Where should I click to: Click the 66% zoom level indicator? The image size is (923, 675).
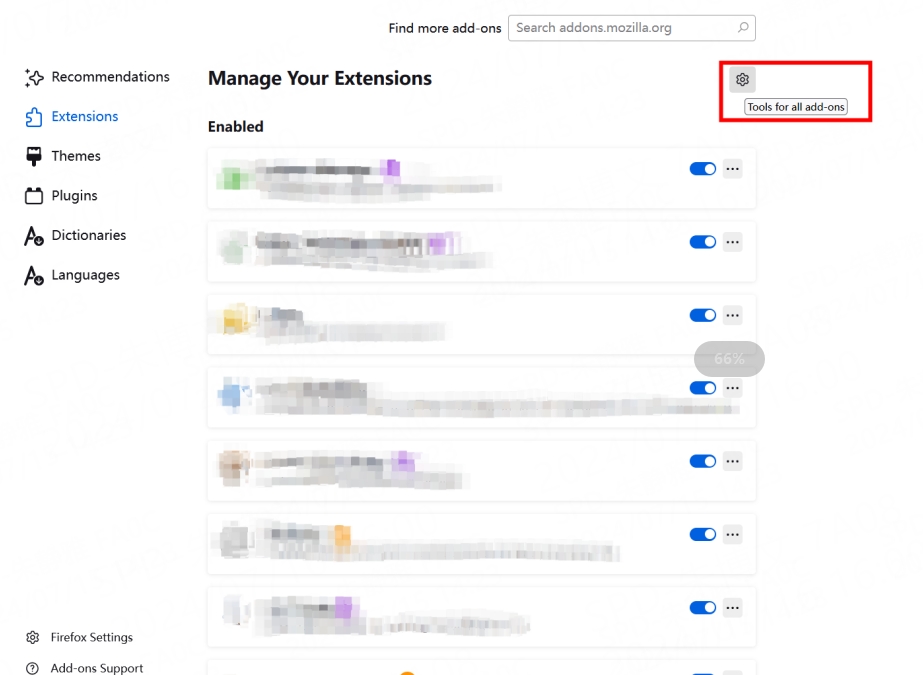[x=729, y=359]
